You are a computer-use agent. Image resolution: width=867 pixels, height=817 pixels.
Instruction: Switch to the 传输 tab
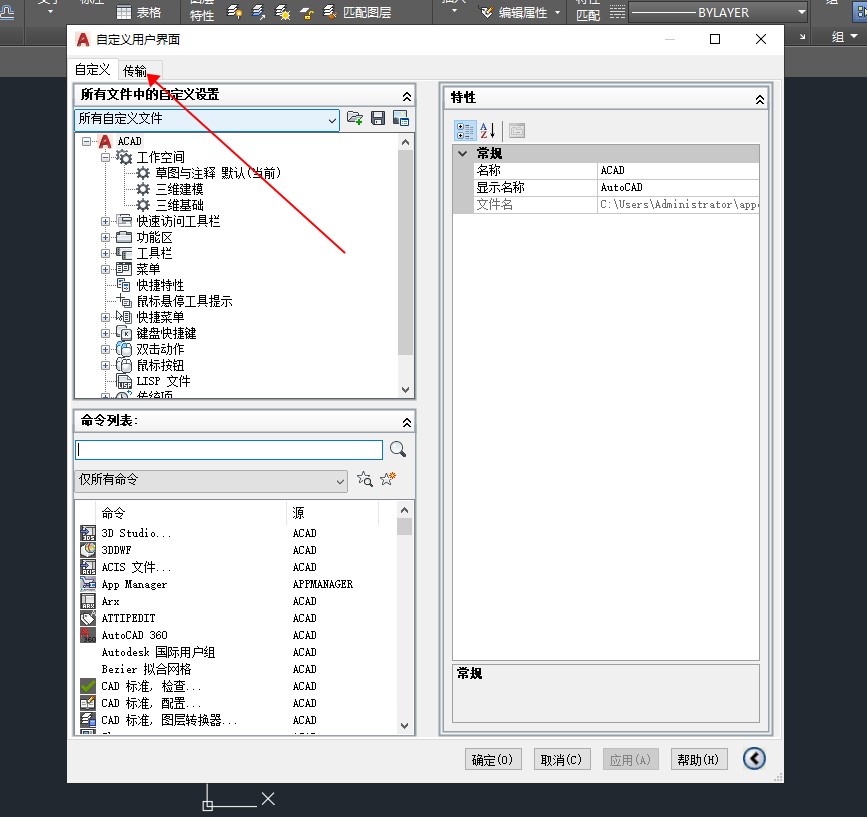(135, 70)
